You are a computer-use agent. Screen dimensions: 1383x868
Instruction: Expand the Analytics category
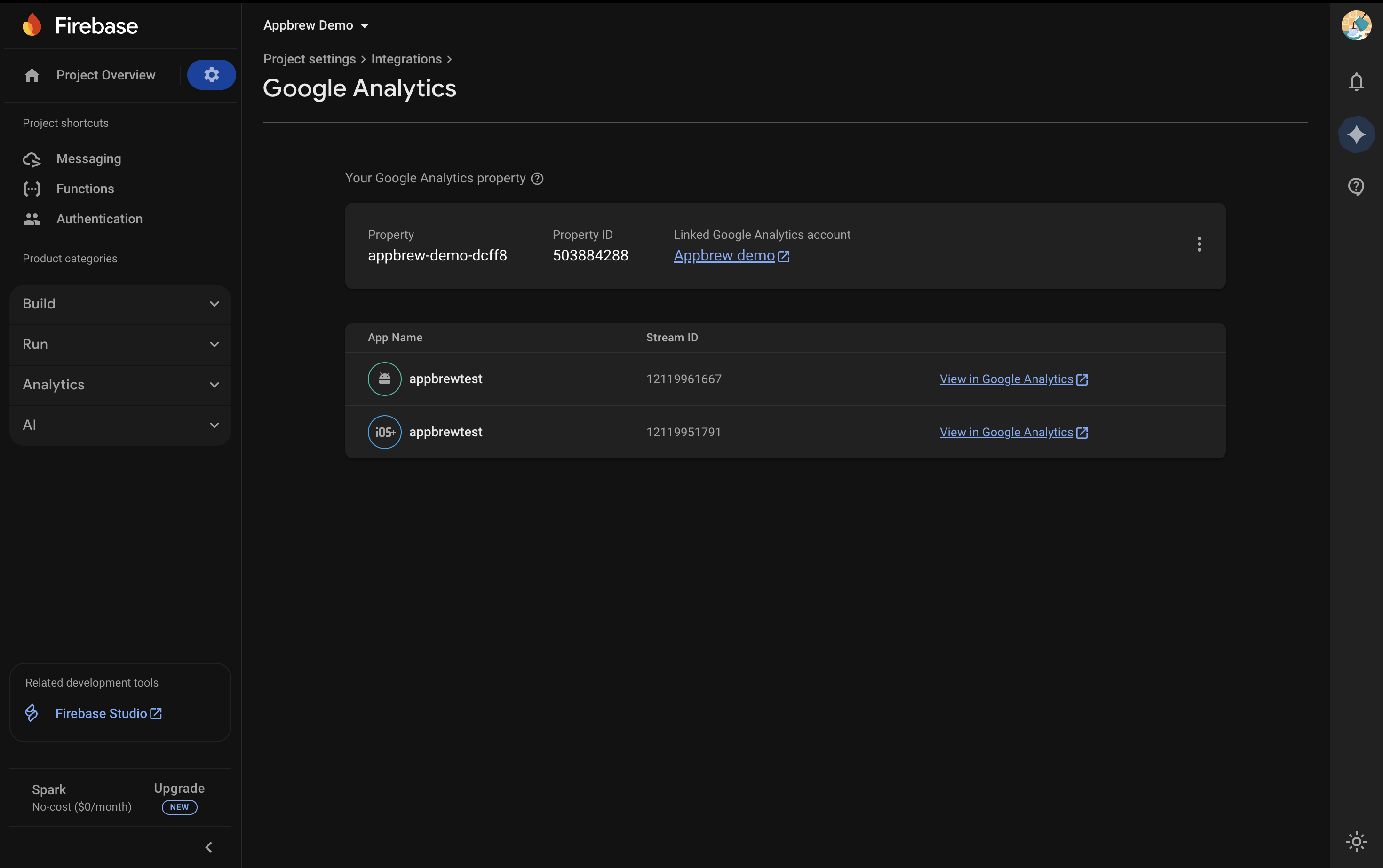tap(120, 385)
